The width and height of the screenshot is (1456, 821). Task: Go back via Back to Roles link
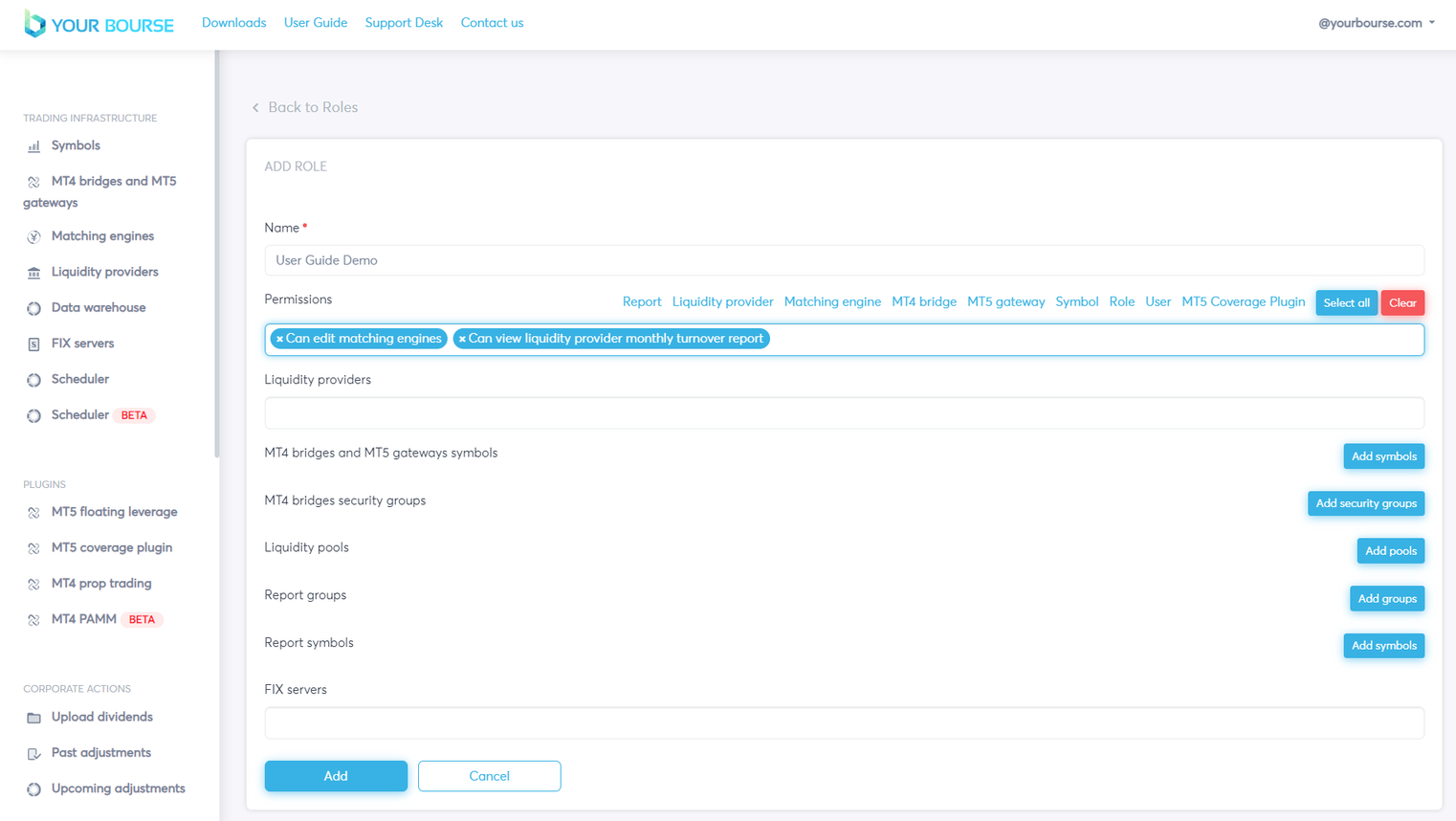313,107
